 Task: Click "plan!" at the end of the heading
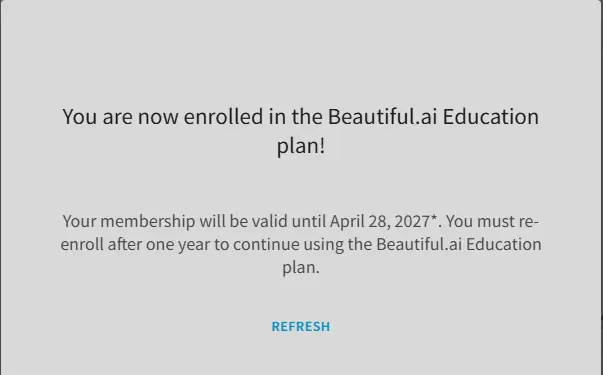(301, 146)
